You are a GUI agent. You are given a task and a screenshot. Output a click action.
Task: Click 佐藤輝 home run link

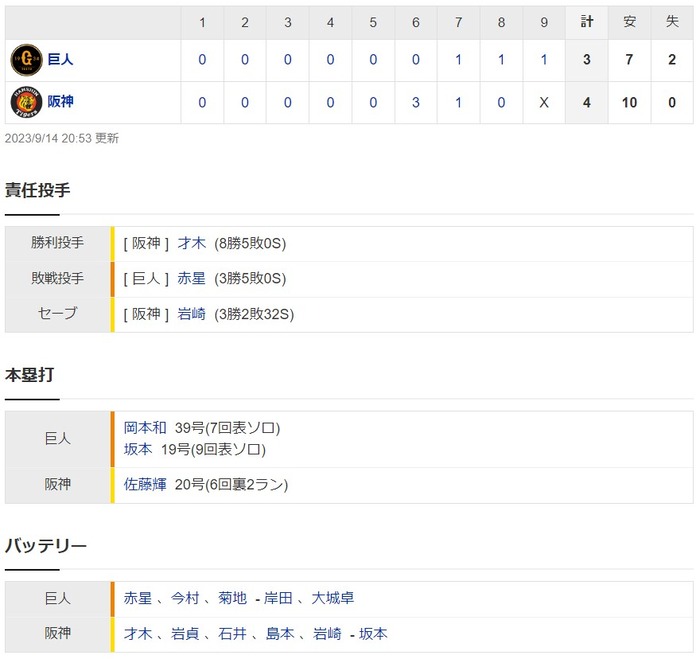click(145, 485)
